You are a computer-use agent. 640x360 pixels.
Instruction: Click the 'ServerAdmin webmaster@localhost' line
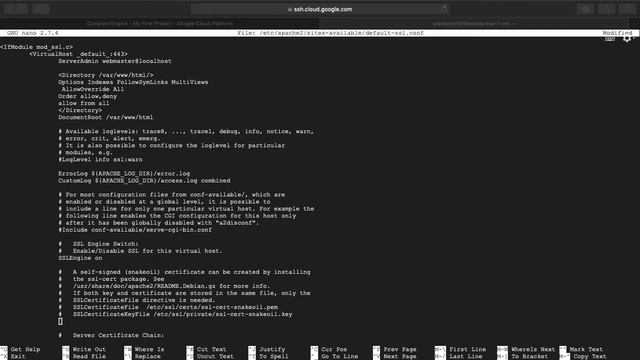(115, 61)
